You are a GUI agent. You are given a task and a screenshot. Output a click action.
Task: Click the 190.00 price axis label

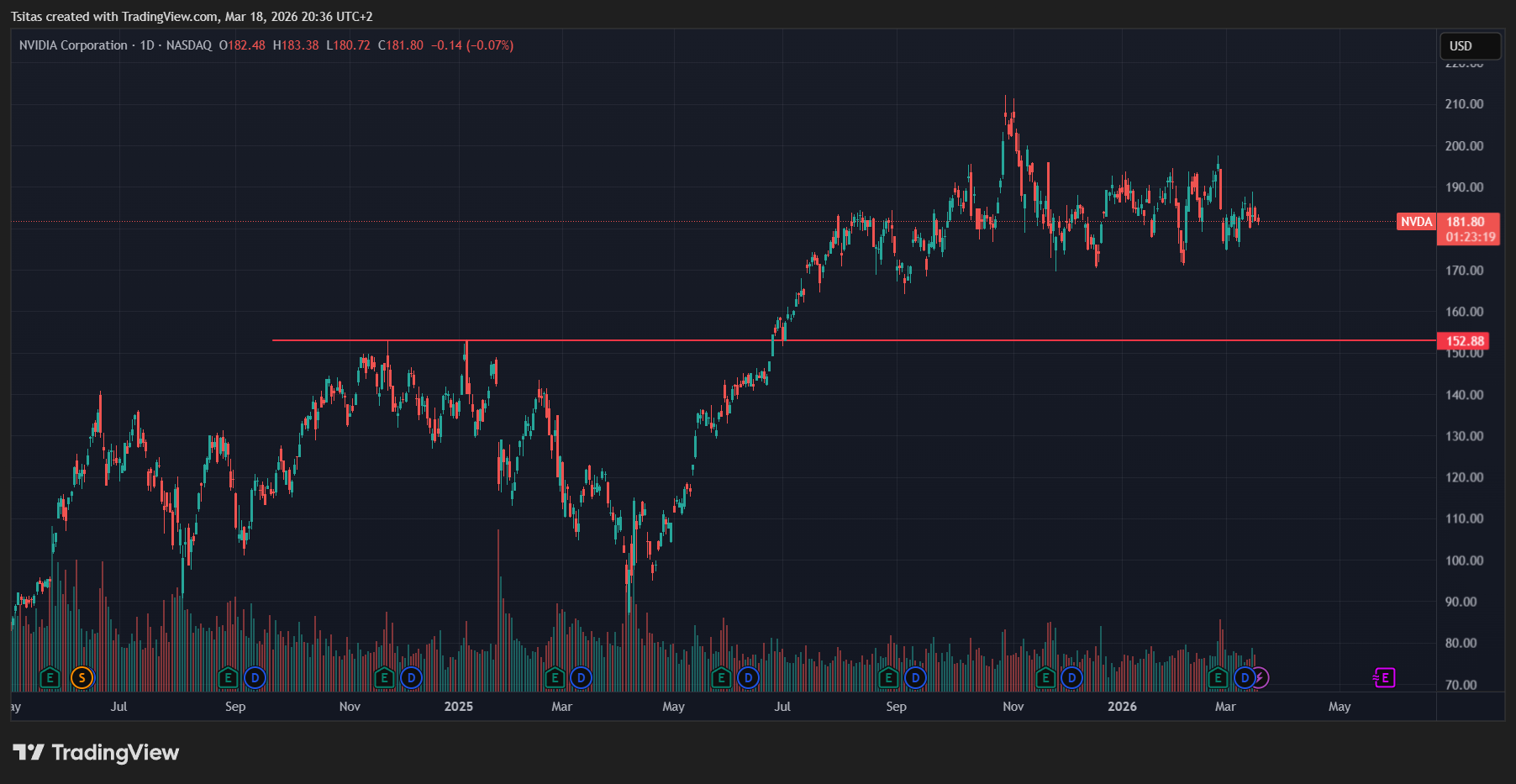pyautogui.click(x=1464, y=187)
